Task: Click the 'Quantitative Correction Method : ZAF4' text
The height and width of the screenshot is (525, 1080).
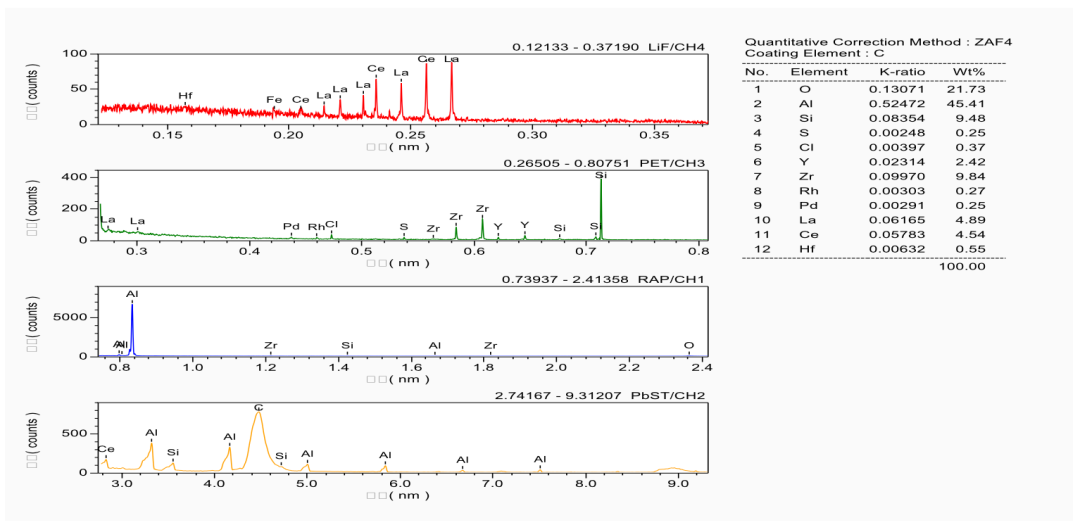Action: 879,43
